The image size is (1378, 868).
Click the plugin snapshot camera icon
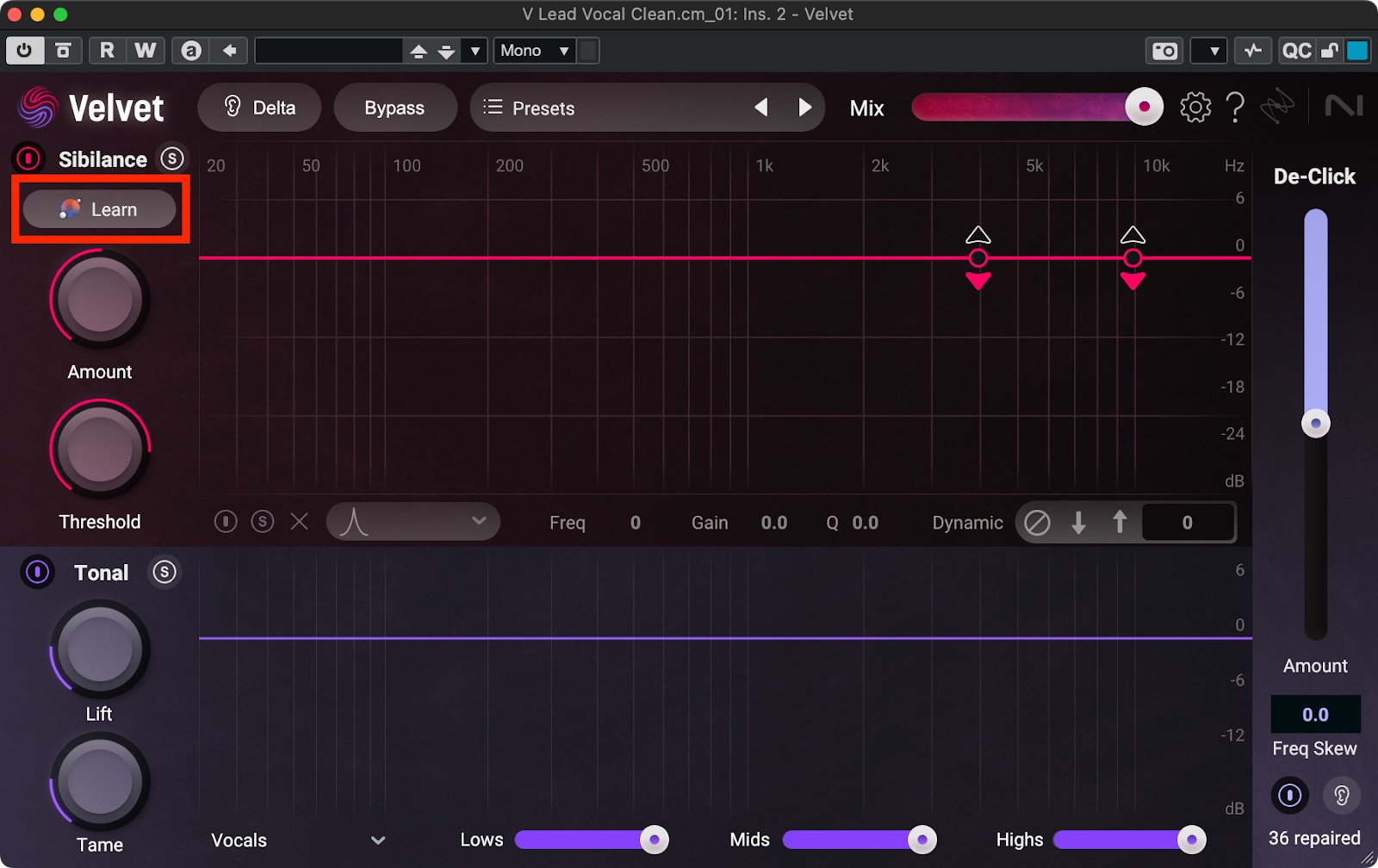click(1164, 51)
